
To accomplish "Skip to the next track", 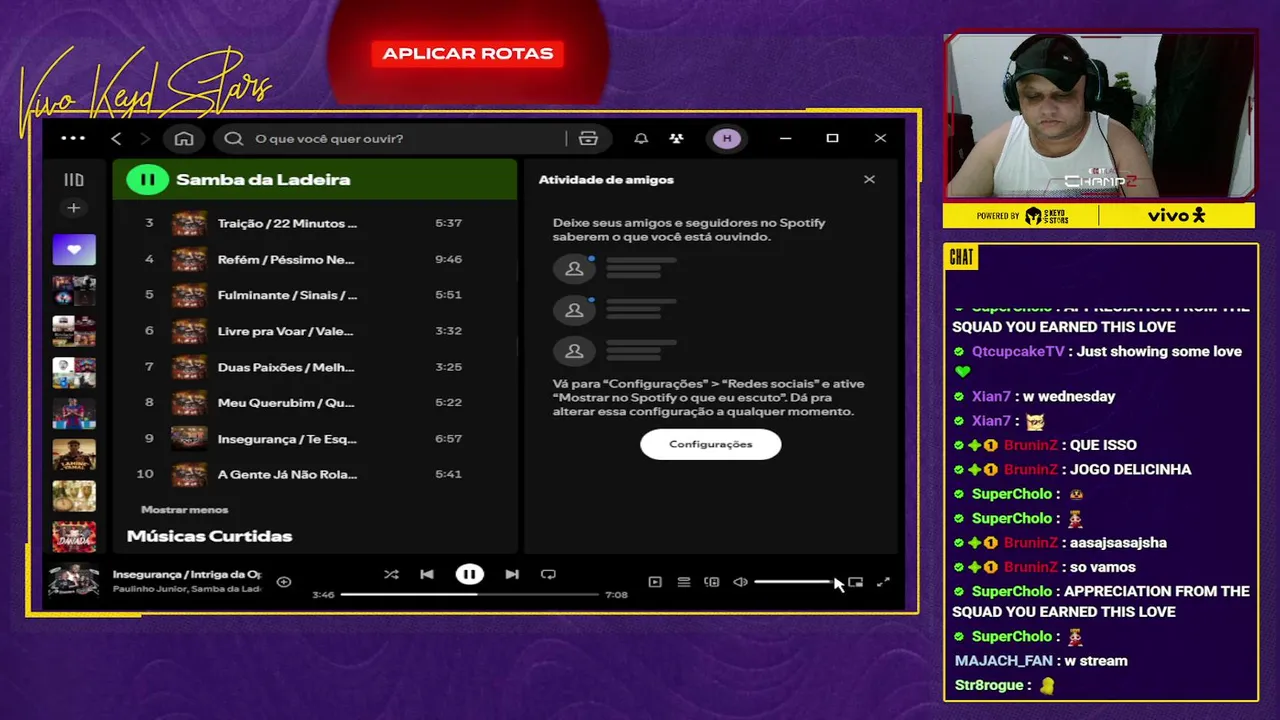I will 512,574.
